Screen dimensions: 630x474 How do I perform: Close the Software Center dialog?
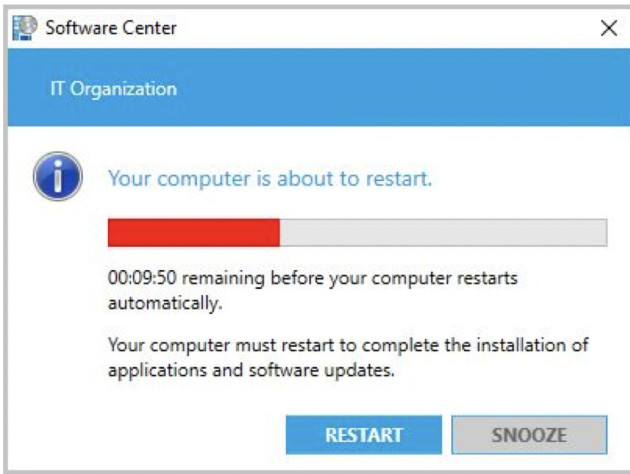[607, 27]
